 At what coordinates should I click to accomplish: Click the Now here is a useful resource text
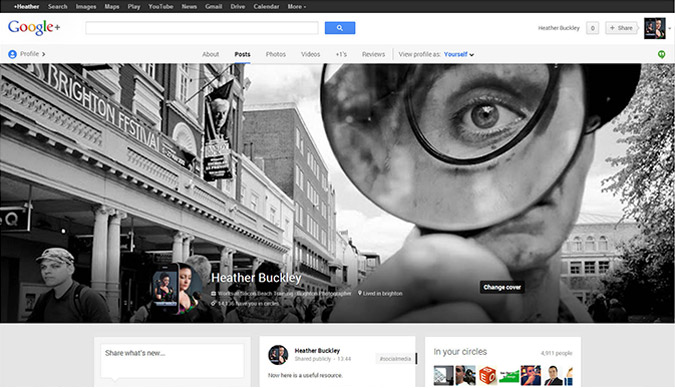click(305, 376)
